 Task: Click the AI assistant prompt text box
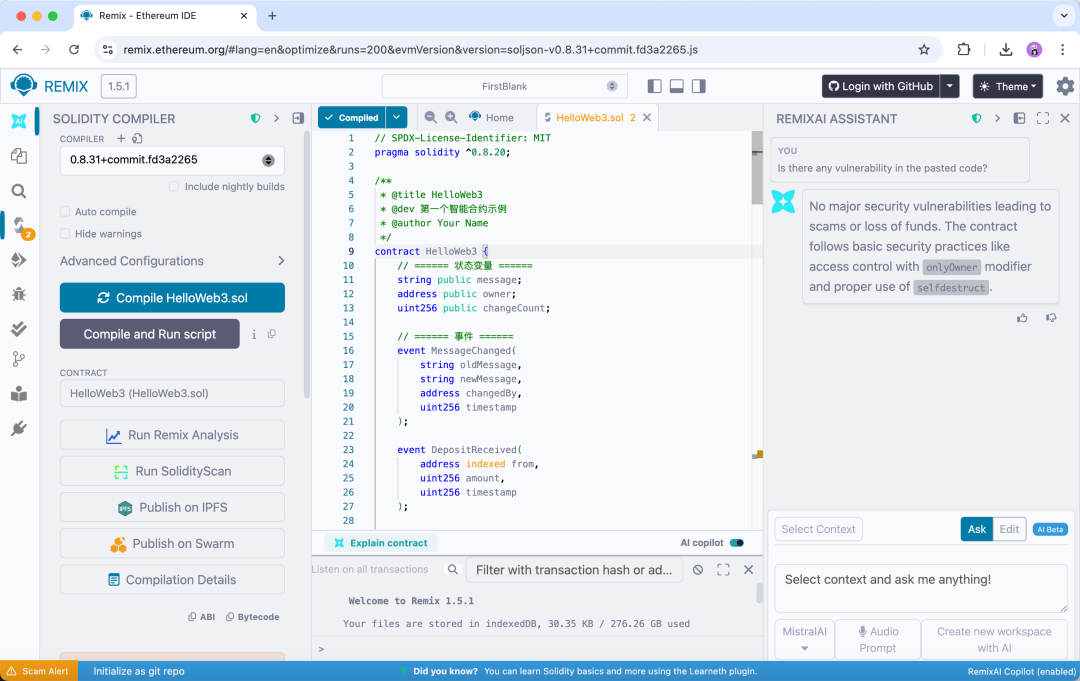[x=921, y=588]
